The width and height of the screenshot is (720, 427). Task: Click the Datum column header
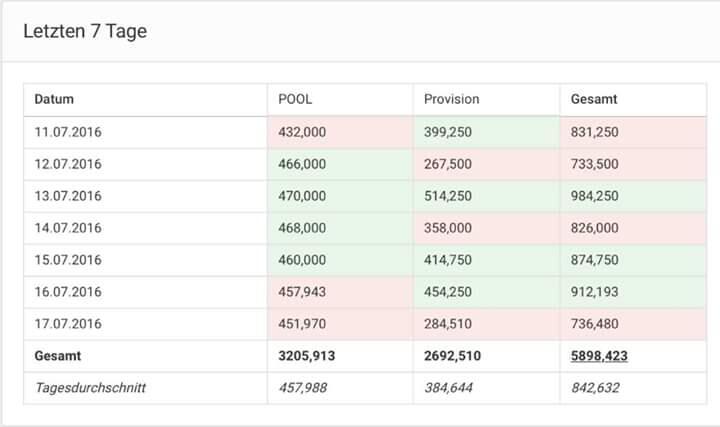click(54, 99)
